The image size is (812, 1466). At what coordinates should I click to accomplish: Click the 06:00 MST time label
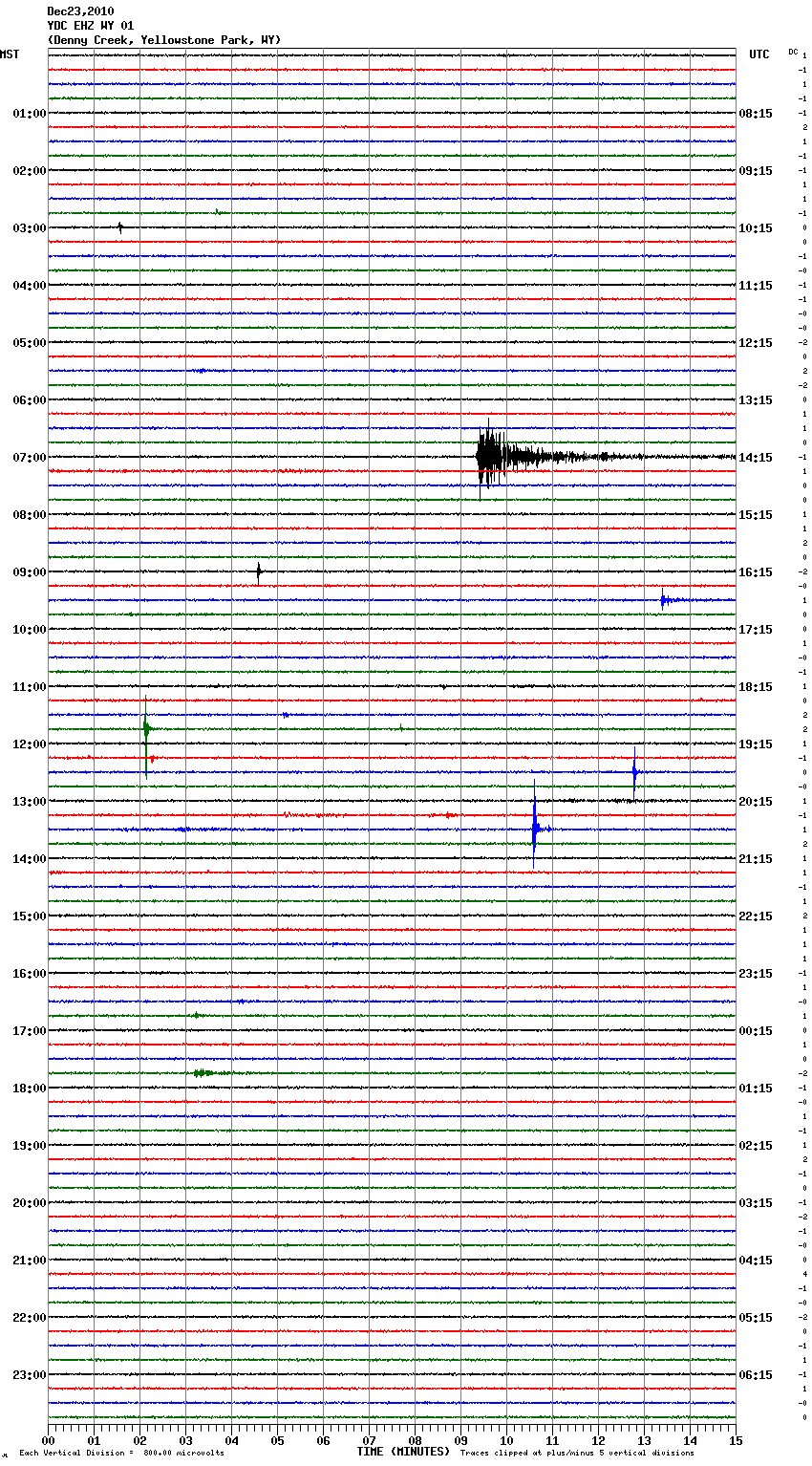coord(30,400)
